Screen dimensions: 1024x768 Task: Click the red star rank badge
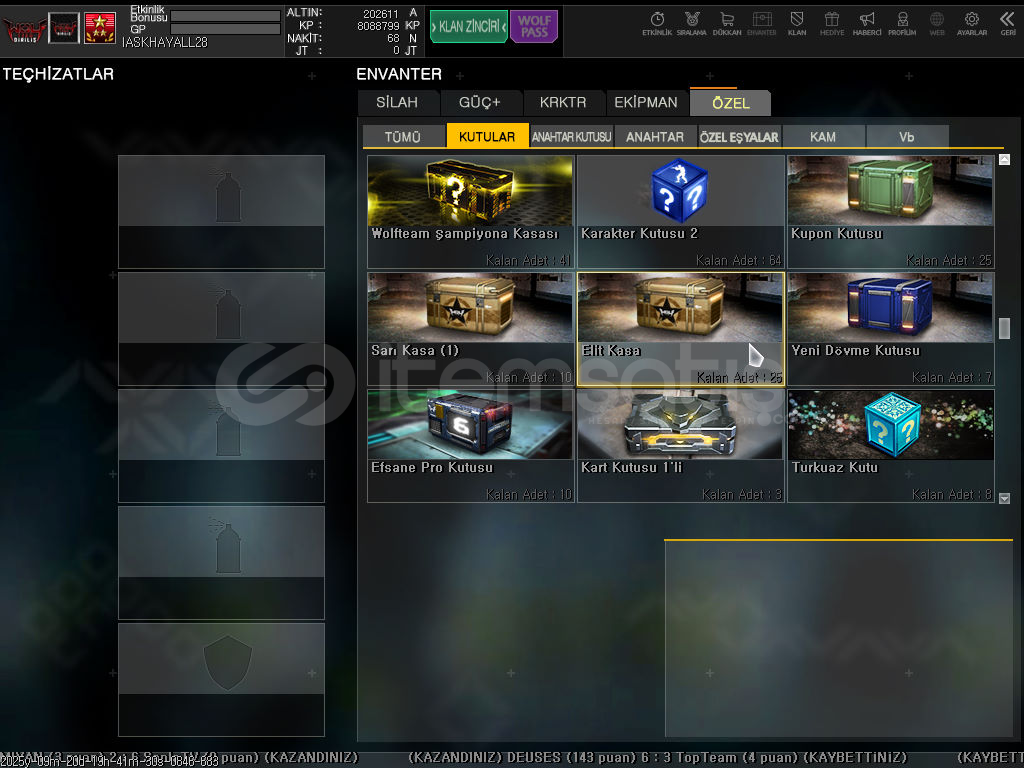[x=100, y=28]
